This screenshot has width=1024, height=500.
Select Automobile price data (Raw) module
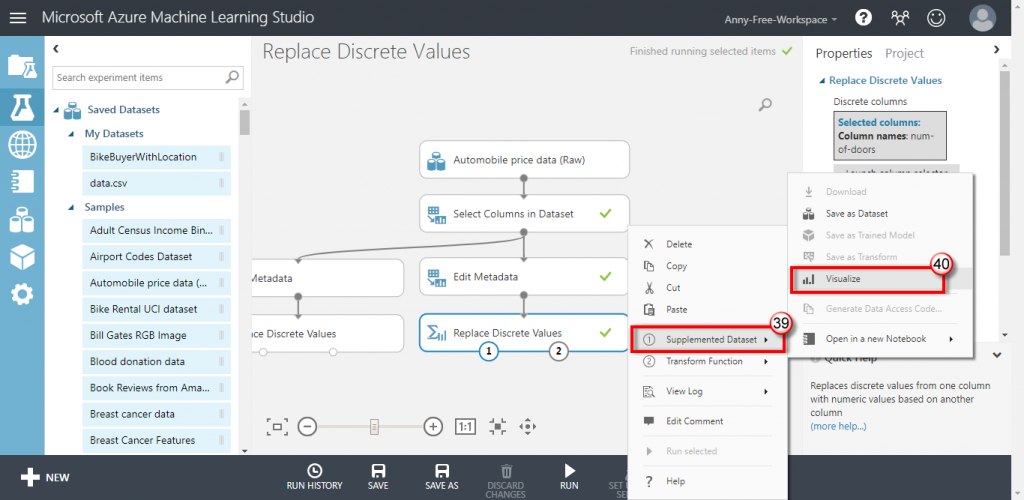click(x=524, y=159)
